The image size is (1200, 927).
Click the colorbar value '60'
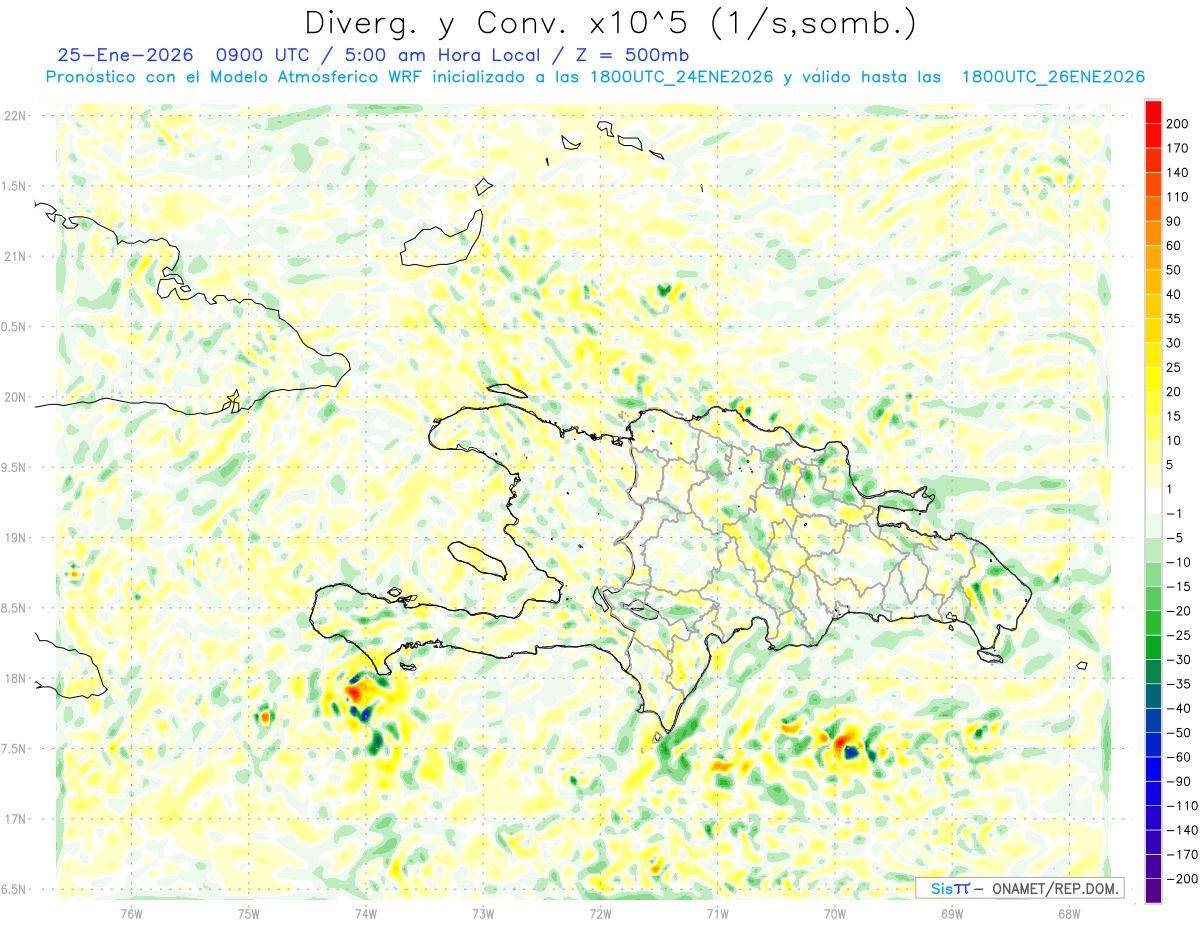1175,246
